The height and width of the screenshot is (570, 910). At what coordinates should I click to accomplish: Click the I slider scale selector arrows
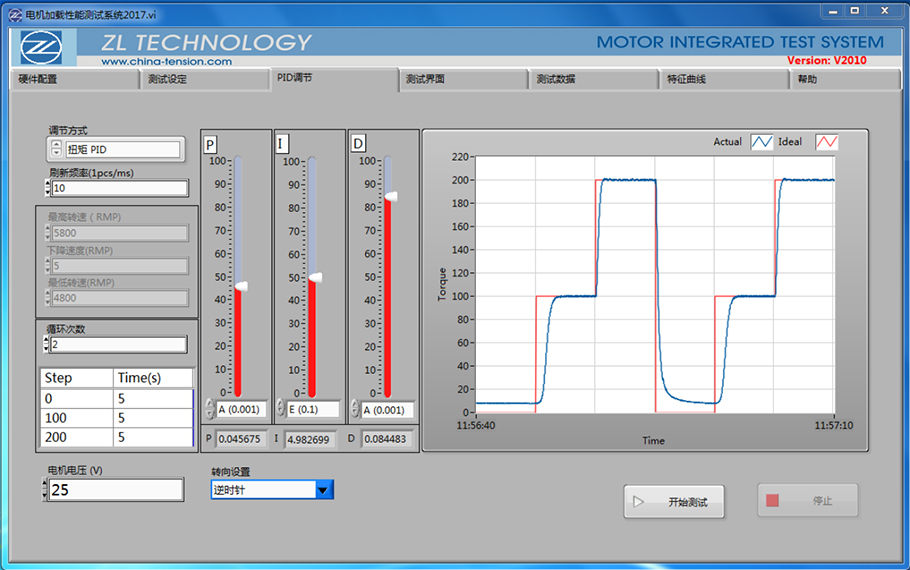click(x=281, y=409)
